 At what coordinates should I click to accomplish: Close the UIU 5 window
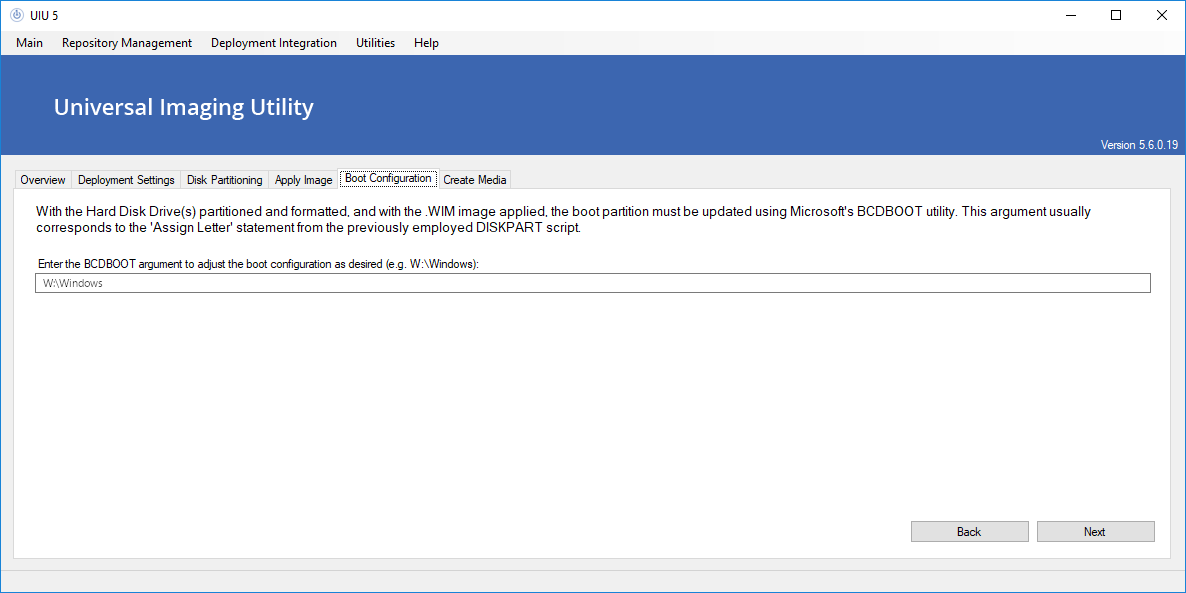pyautogui.click(x=1162, y=15)
